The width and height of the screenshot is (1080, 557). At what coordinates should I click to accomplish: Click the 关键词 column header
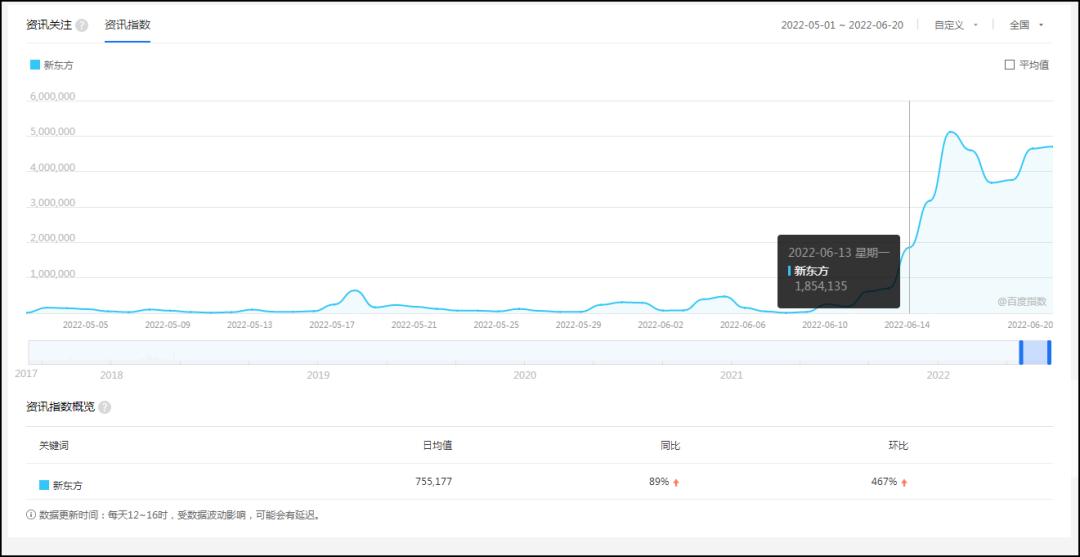(x=54, y=445)
